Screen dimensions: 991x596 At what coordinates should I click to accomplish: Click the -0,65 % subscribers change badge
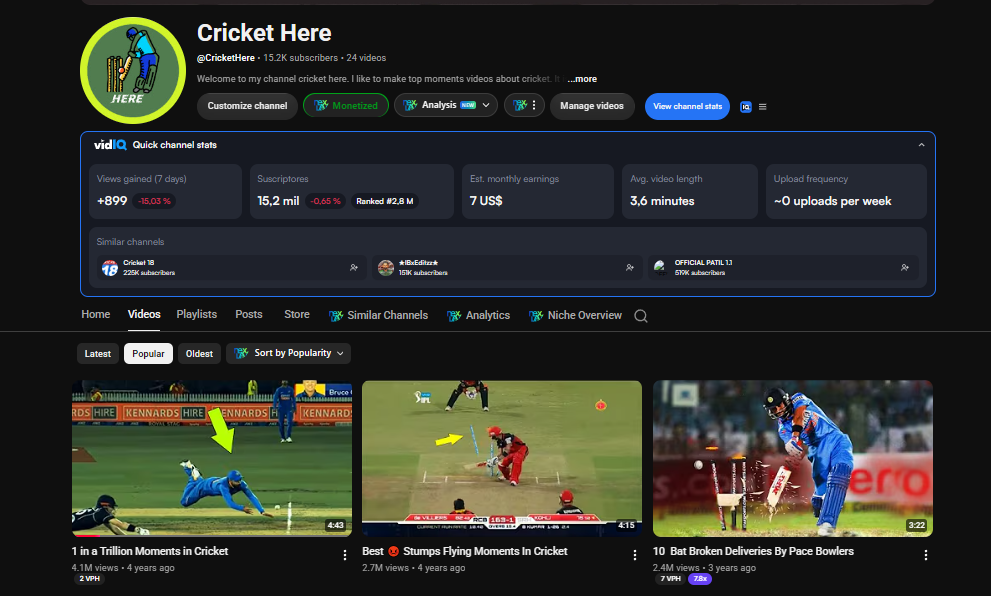click(325, 201)
